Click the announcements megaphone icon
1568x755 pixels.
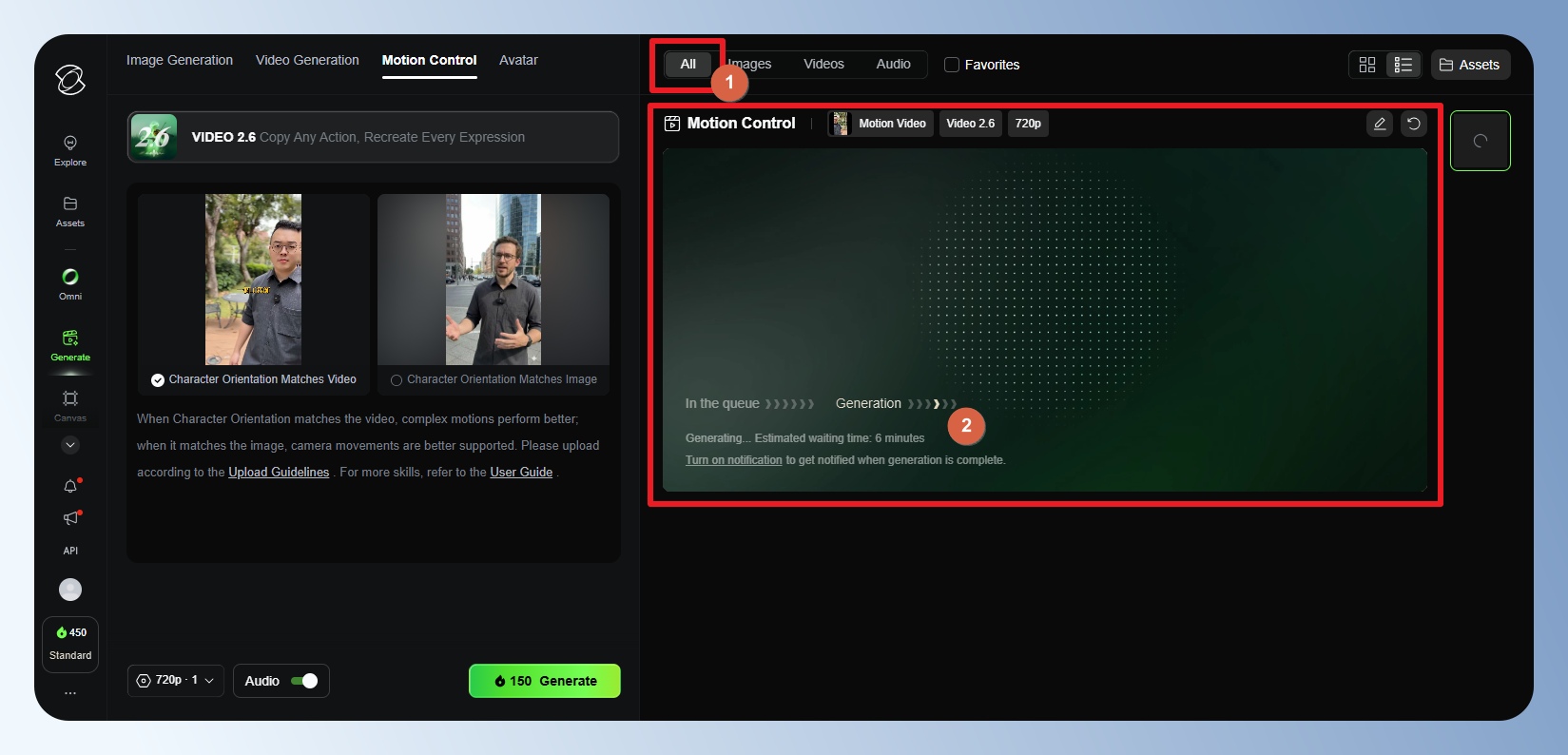(x=70, y=518)
